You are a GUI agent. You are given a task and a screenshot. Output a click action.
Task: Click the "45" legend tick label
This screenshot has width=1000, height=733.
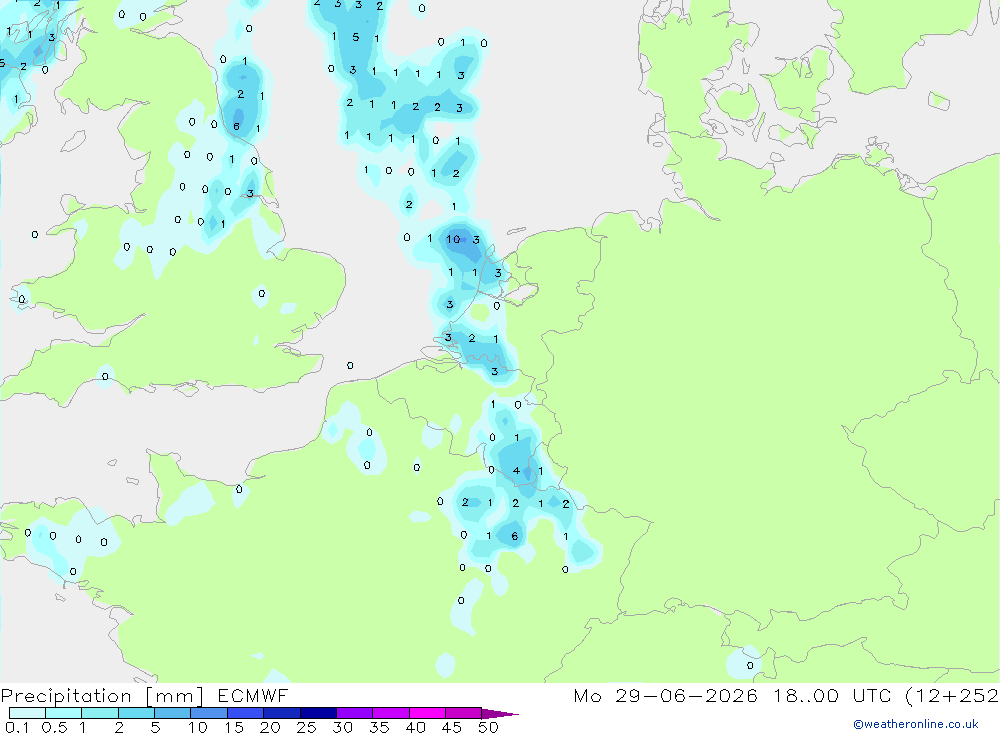(x=452, y=727)
